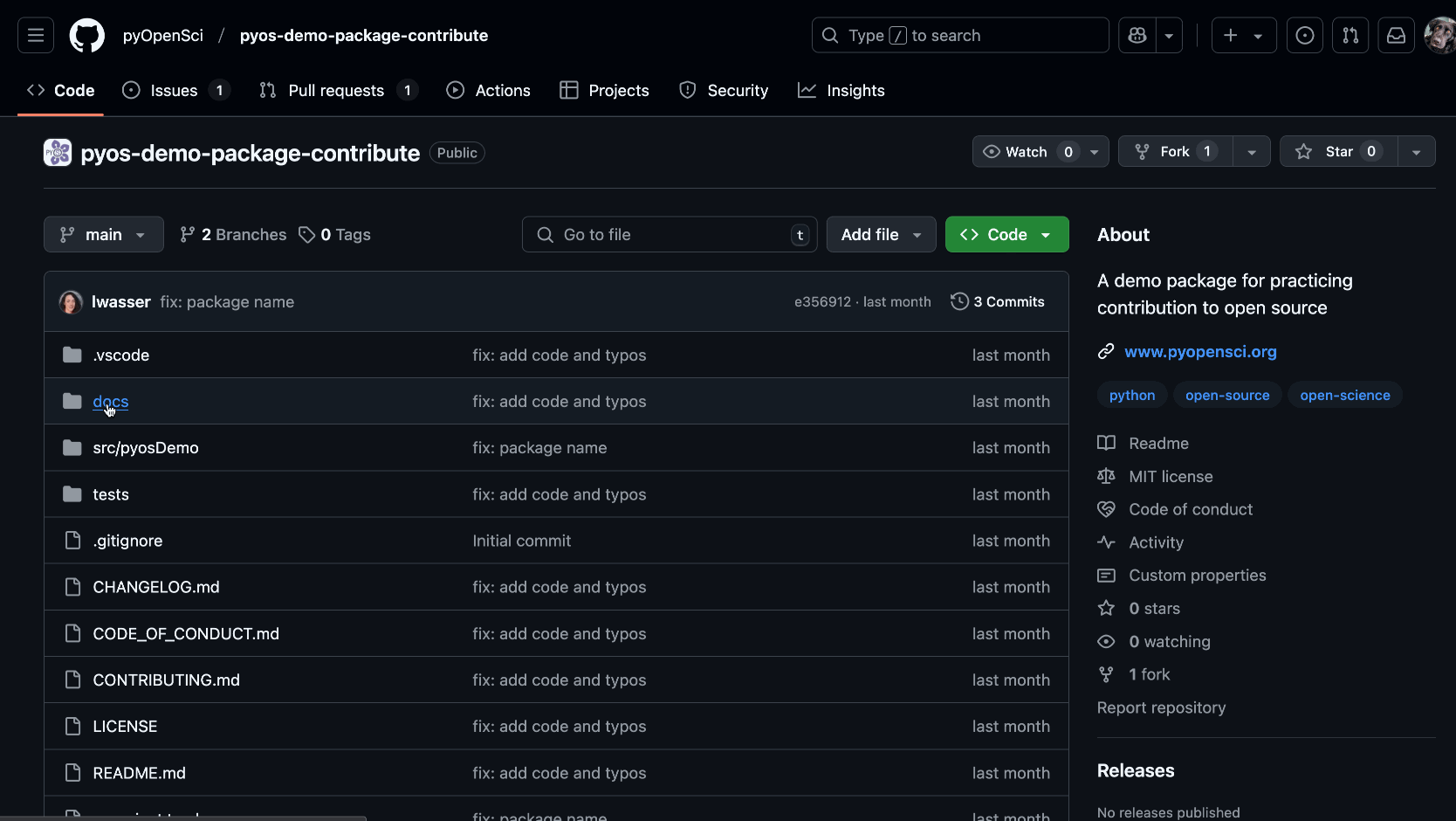View the MIT license link
This screenshot has height=821, width=1456.
point(1156,476)
